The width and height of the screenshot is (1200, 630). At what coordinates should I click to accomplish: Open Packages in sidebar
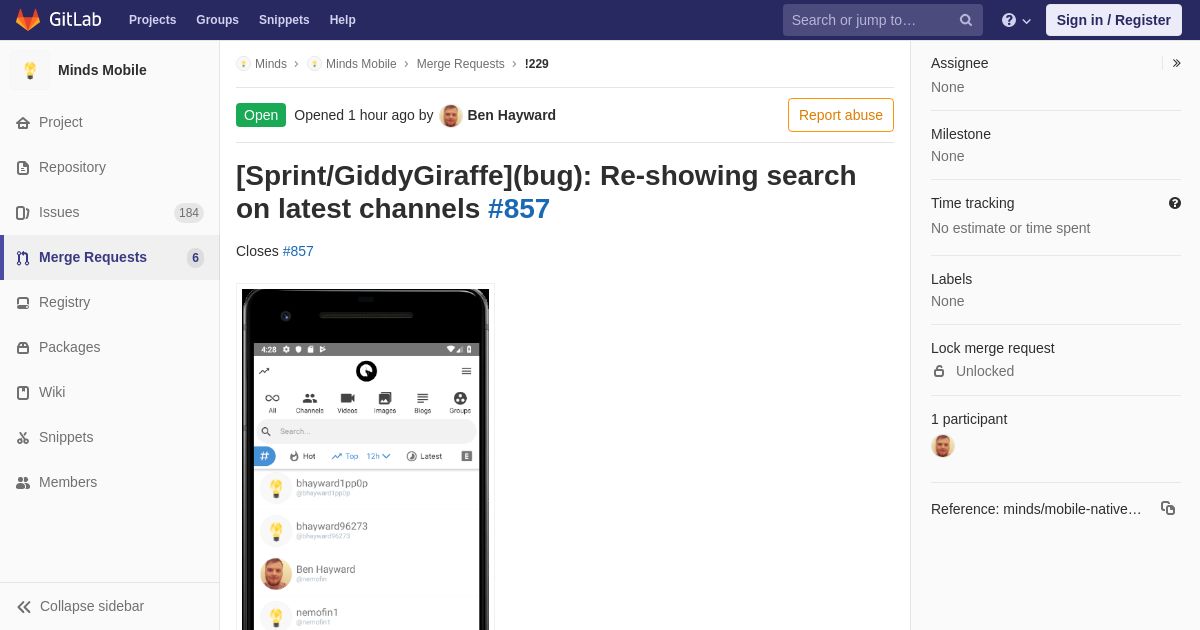pyautogui.click(x=110, y=347)
